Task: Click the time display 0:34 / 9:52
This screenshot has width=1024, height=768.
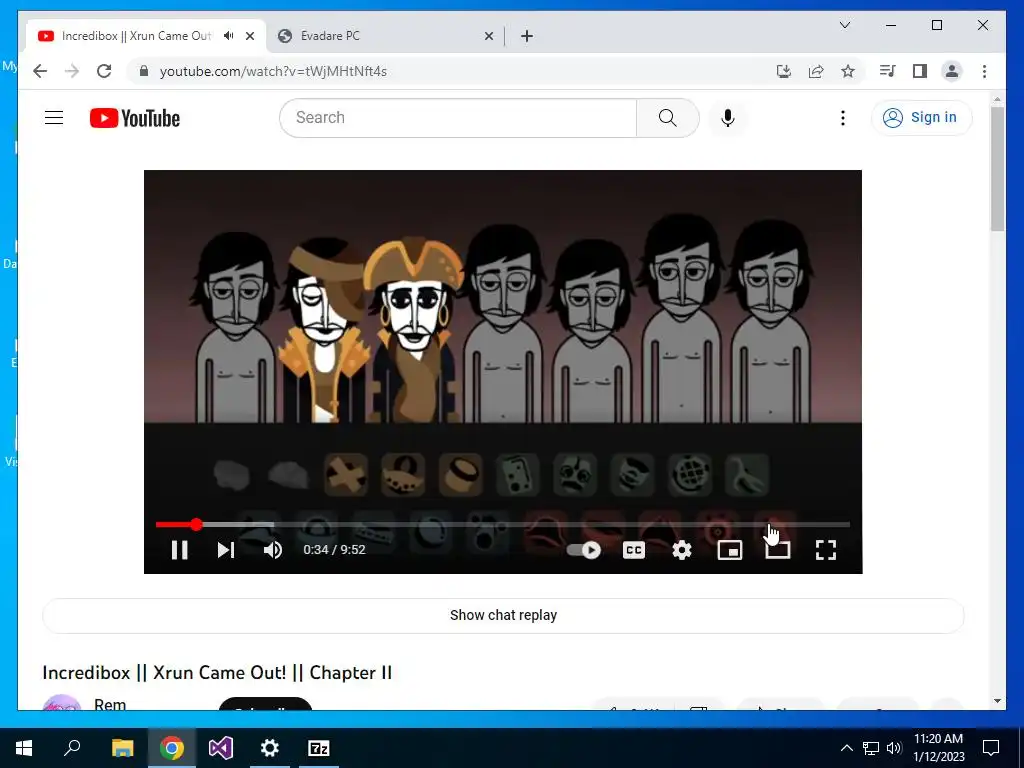Action: coord(334,550)
